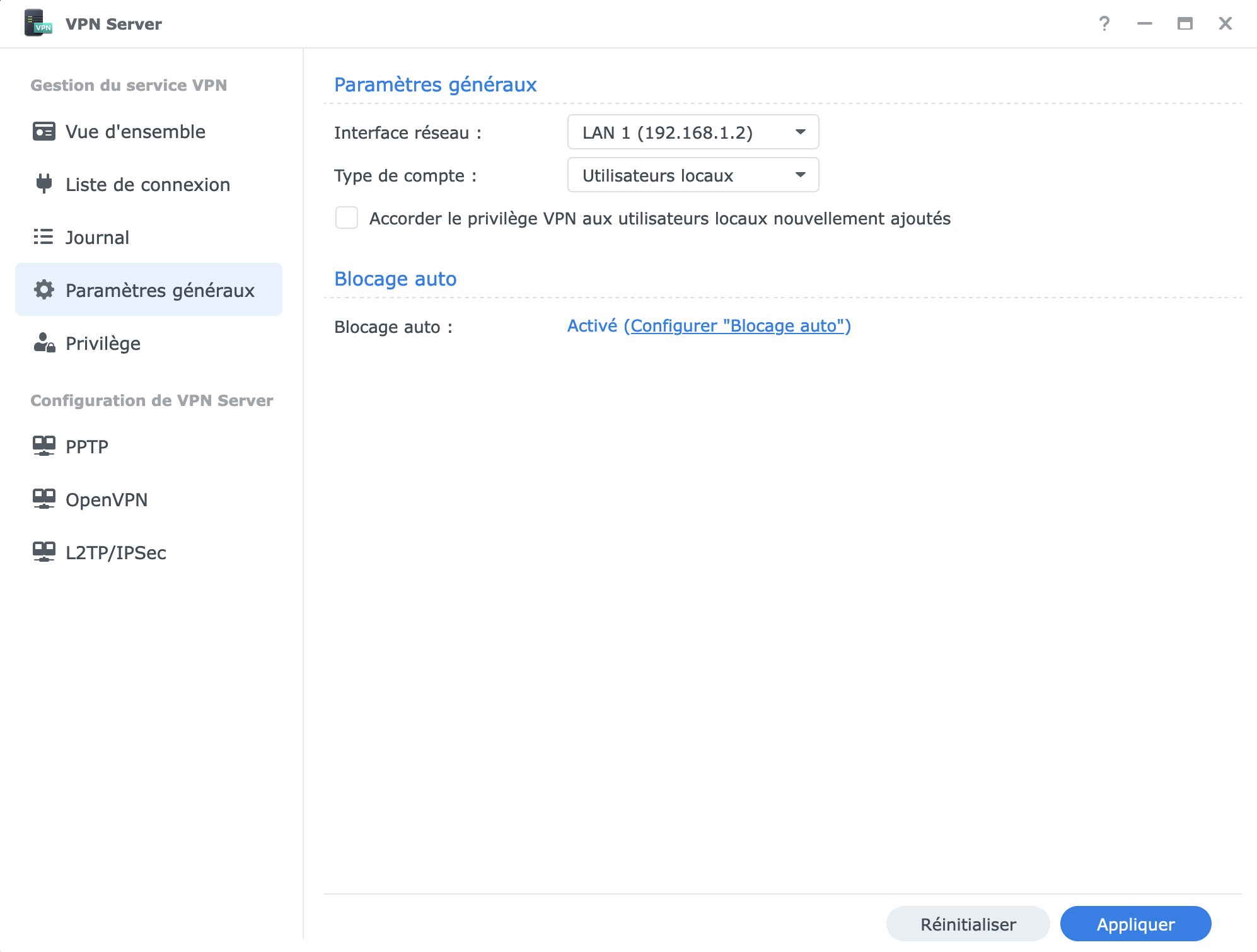Click the Journal list icon
Image resolution: width=1257 pixels, height=952 pixels.
43,236
